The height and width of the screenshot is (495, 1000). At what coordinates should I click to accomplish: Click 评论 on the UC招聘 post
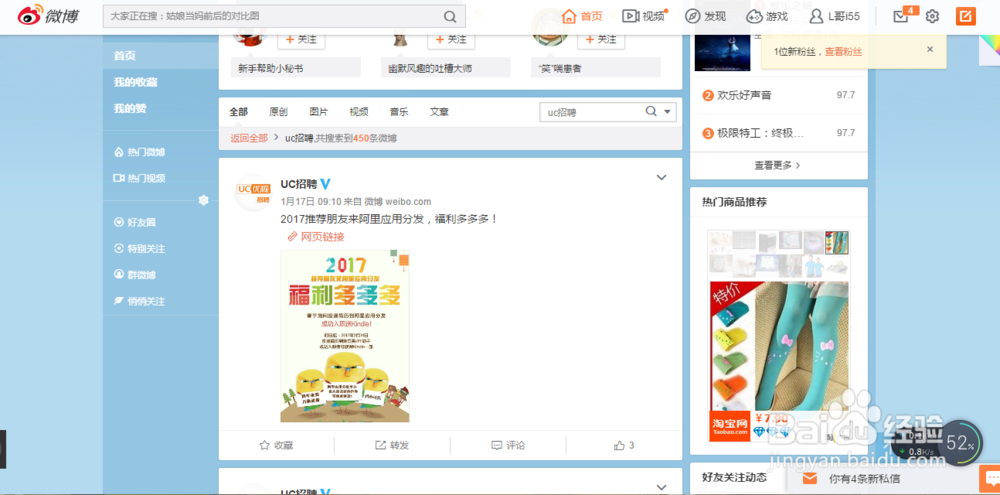[x=508, y=445]
